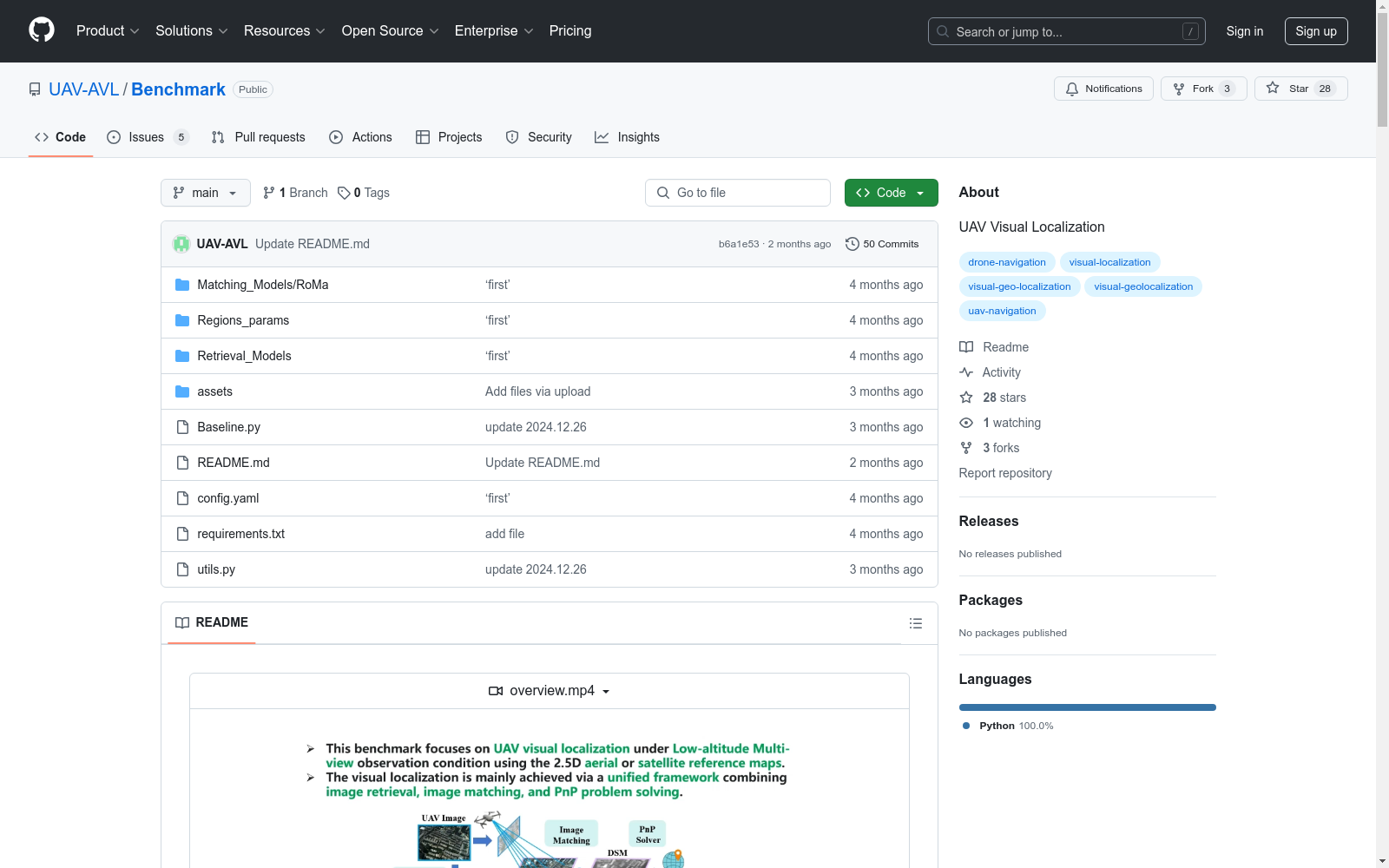Open the README outline icon
The width and height of the screenshot is (1389, 868).
(916, 623)
